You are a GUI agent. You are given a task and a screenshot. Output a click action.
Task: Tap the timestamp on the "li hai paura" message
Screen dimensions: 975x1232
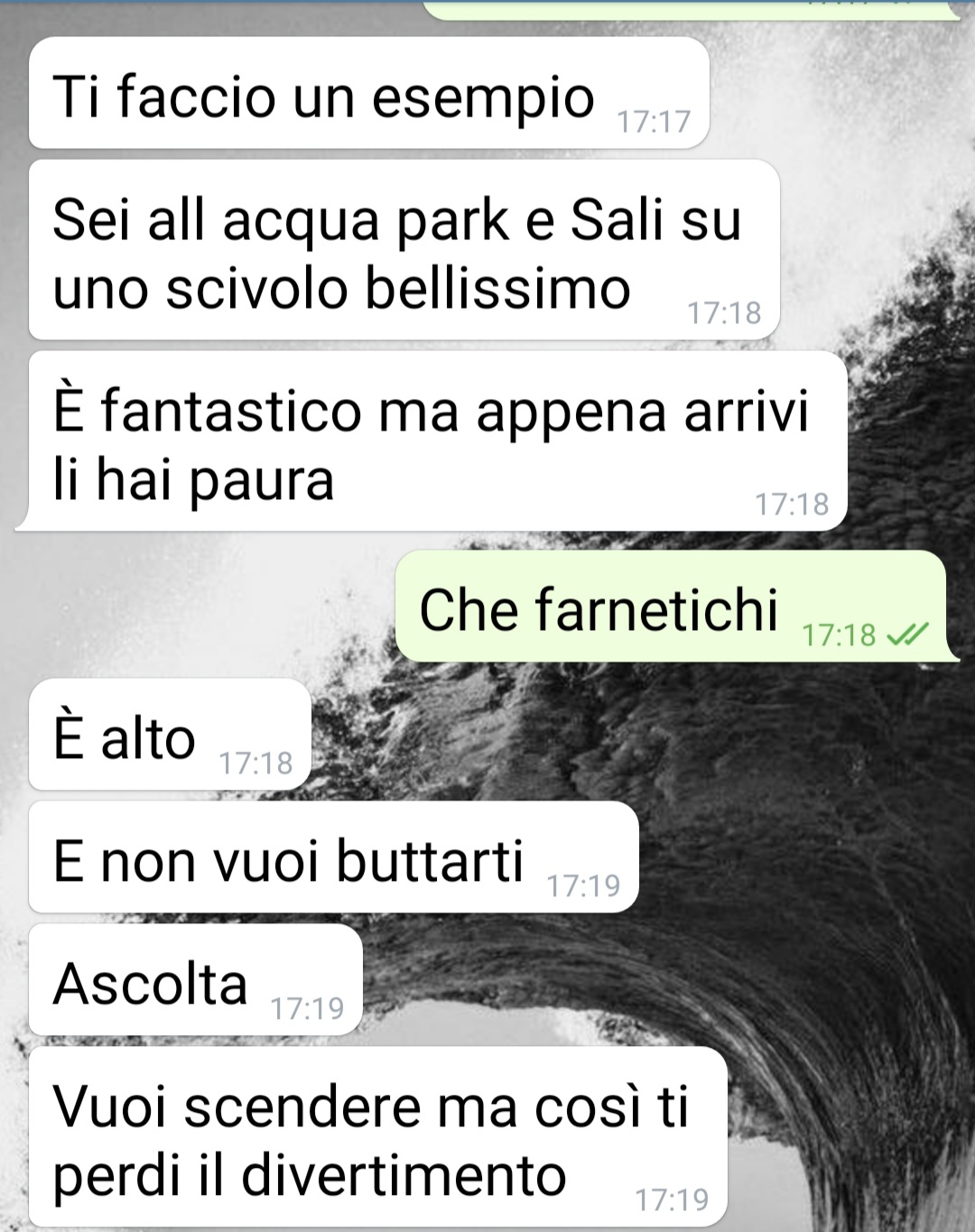click(792, 505)
